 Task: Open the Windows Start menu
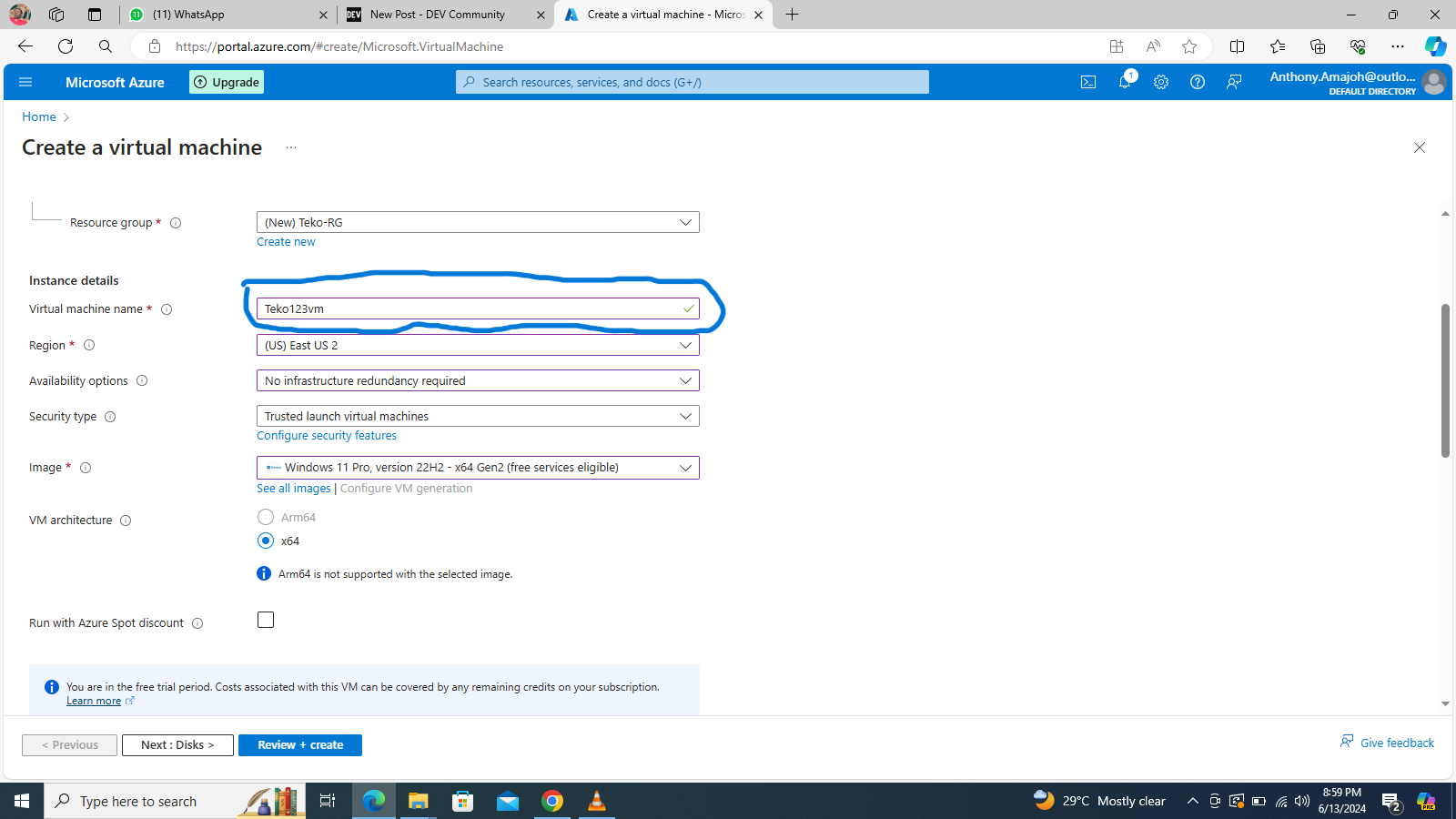[22, 801]
